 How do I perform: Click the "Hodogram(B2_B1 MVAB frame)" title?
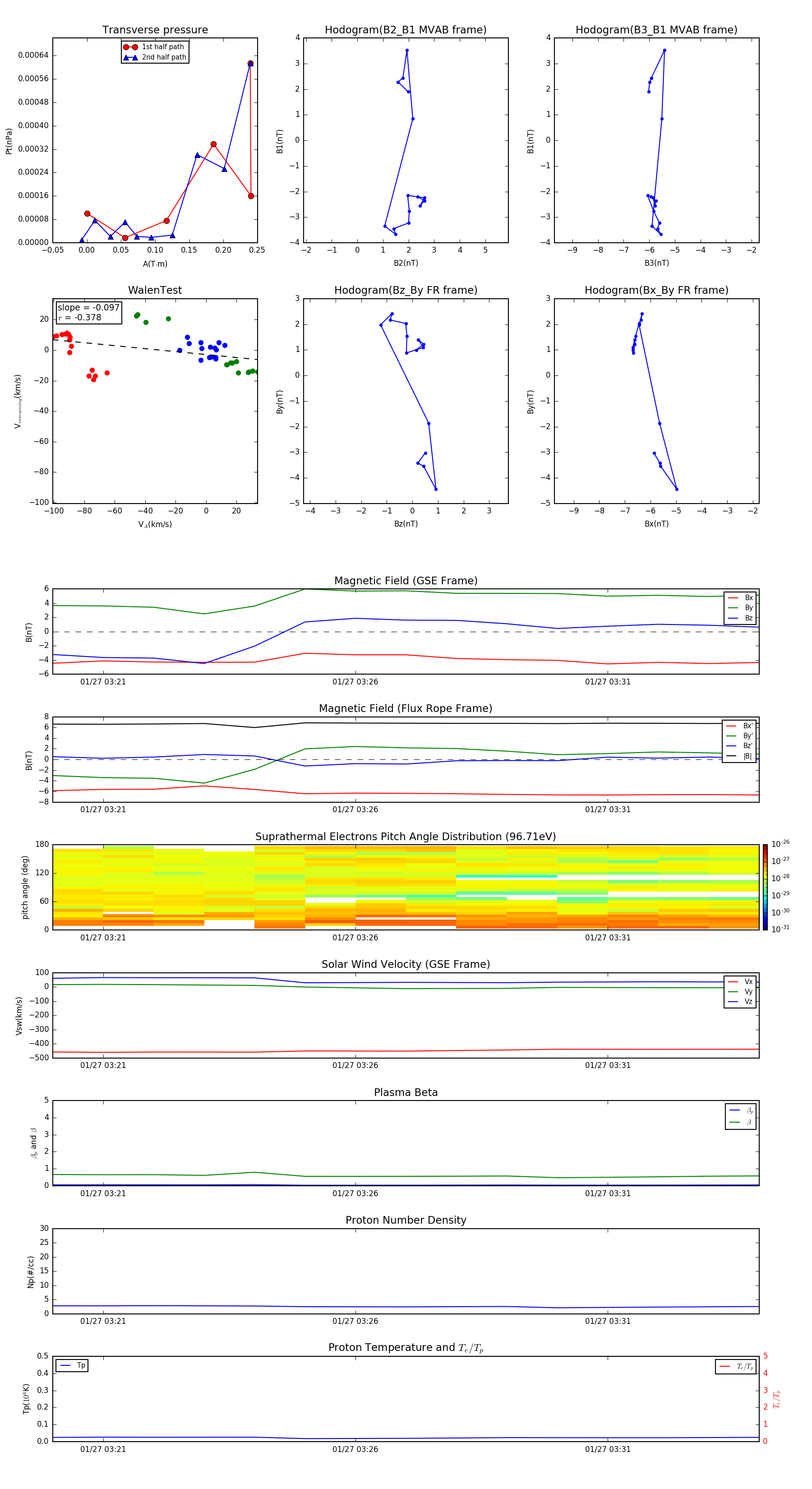(406, 30)
